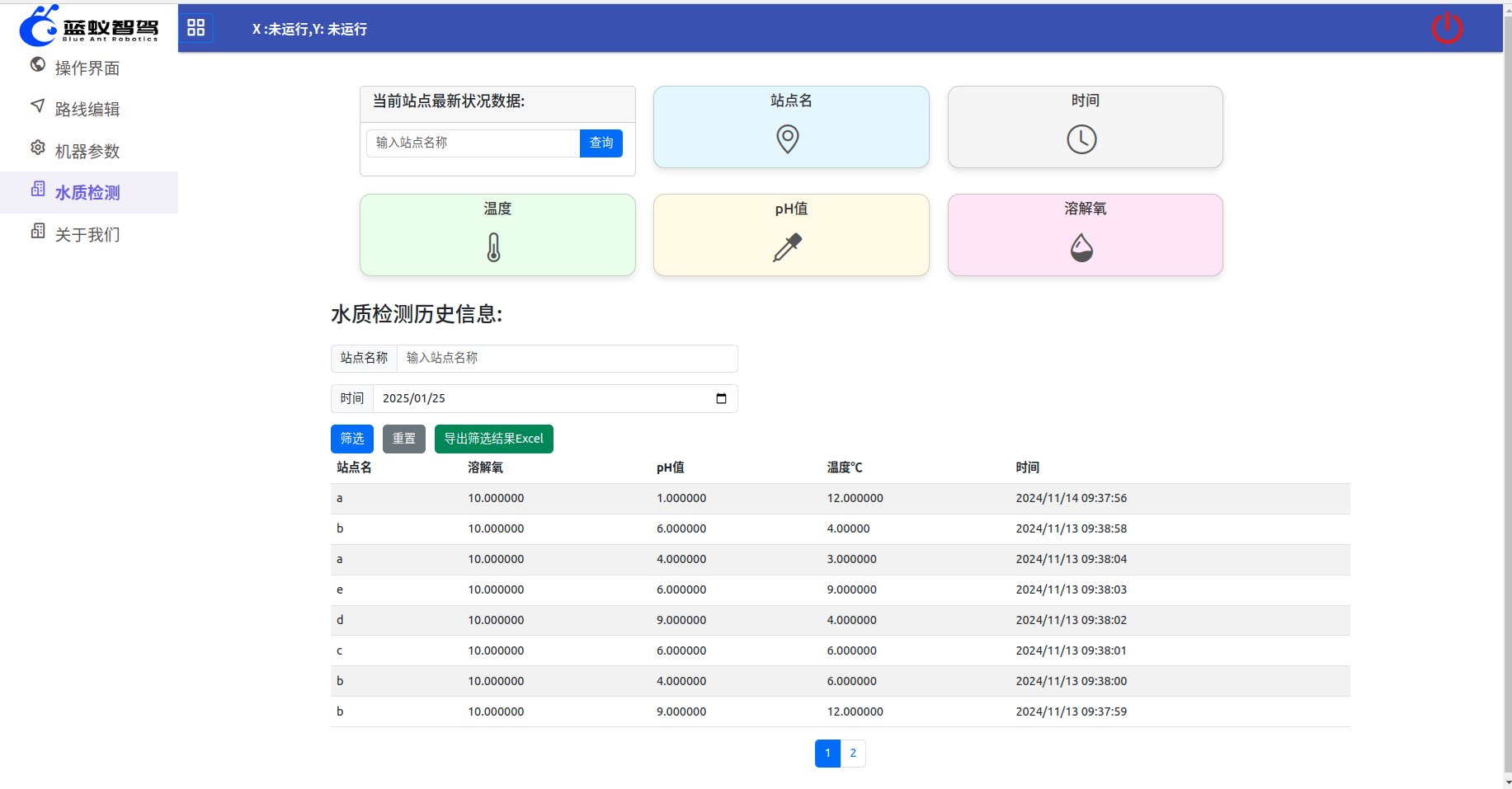Click the clock icon in 时间 card
The image size is (1512, 789).
pyautogui.click(x=1082, y=139)
